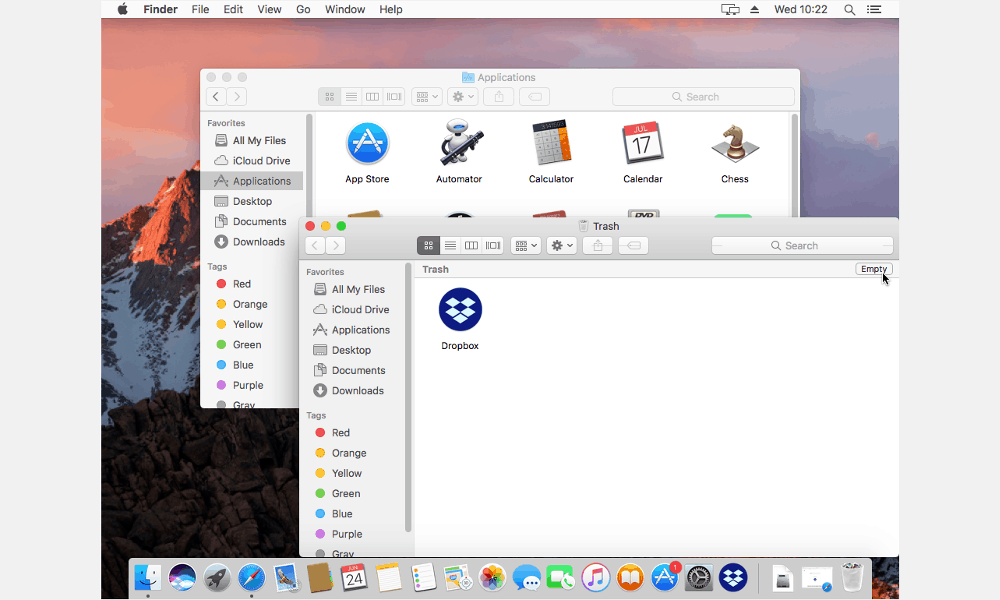Launch Siri from the Dock

click(182, 578)
